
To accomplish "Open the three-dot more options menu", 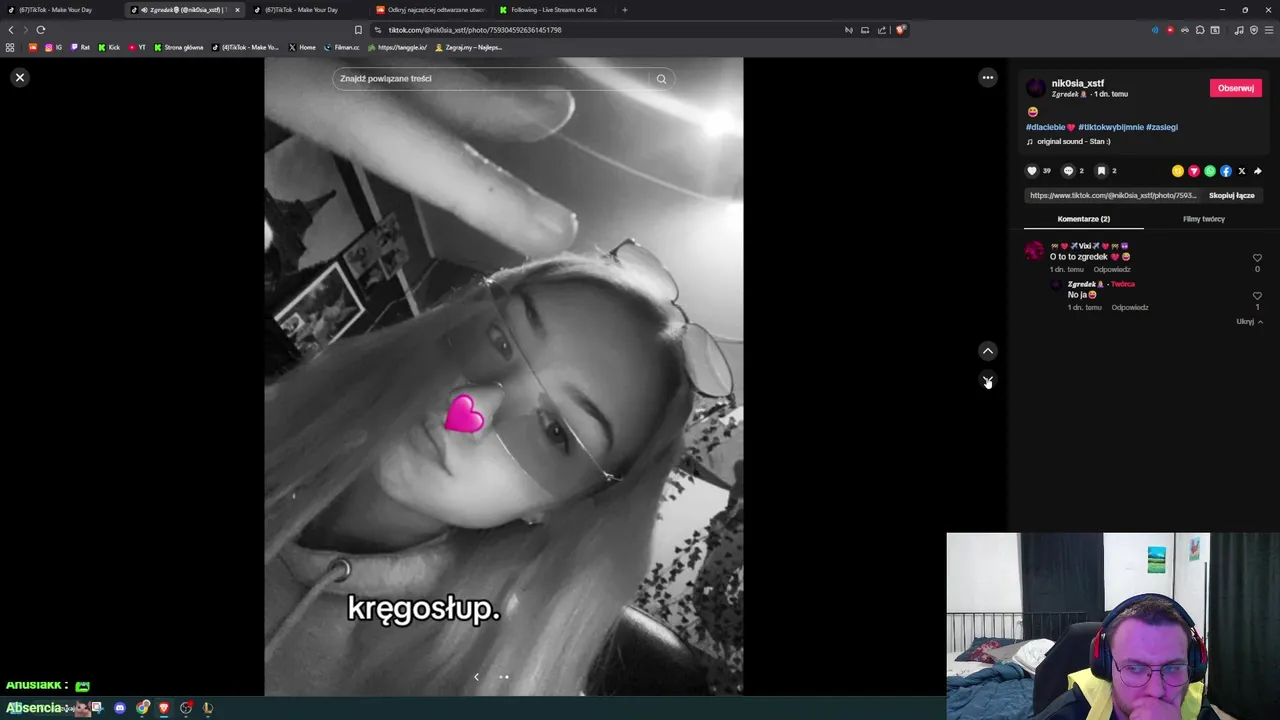I will click(x=988, y=77).
